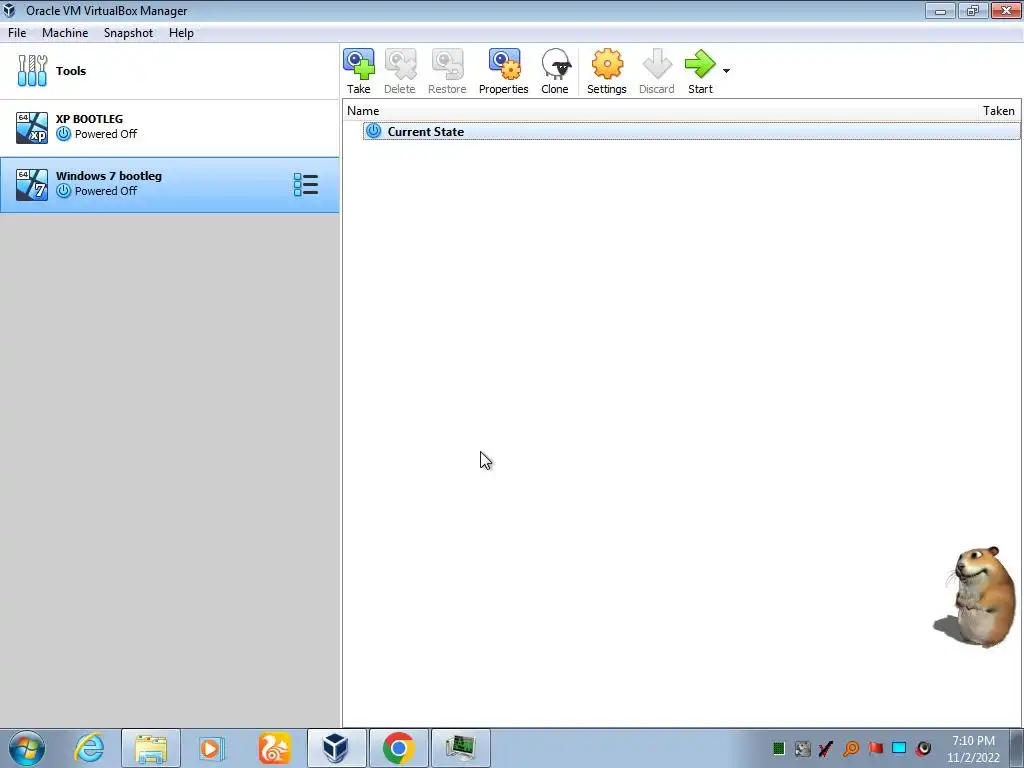Start the virtual machine with green arrow

700,71
